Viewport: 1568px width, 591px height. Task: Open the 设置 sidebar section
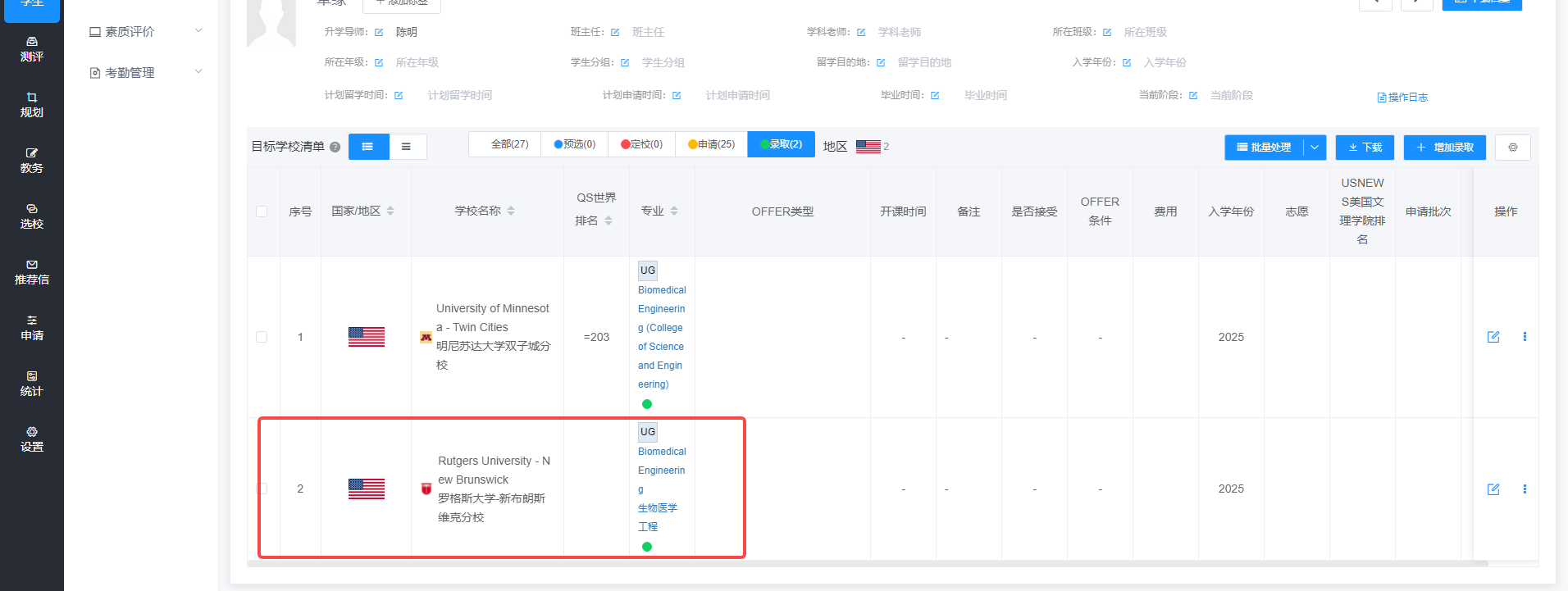pyautogui.click(x=32, y=439)
